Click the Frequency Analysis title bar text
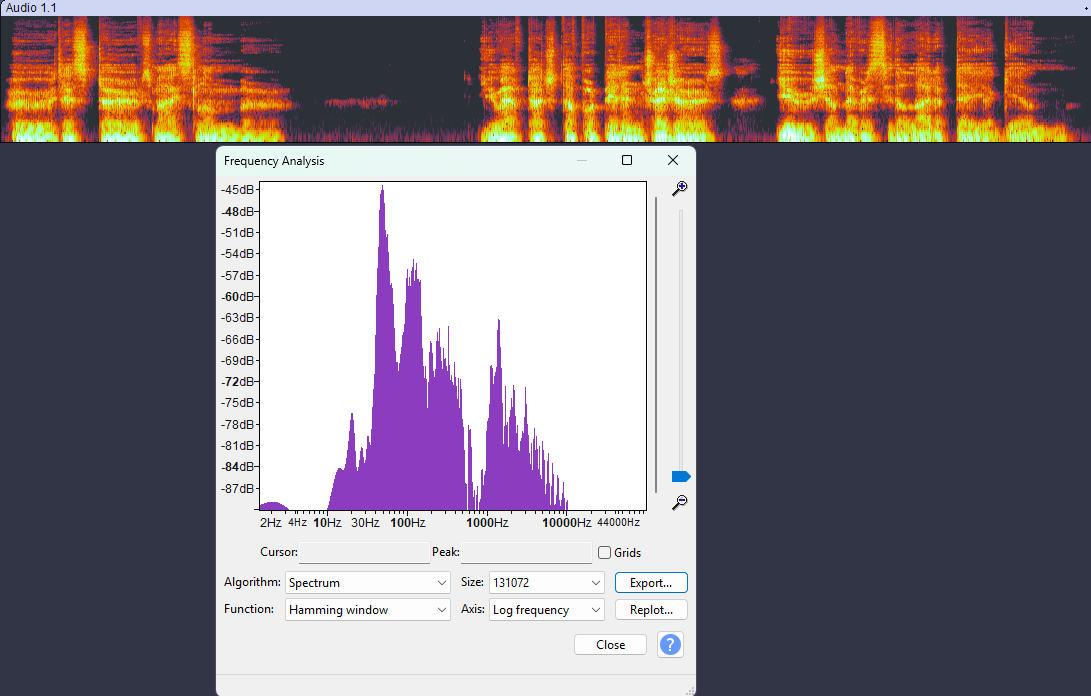Image resolution: width=1091 pixels, height=696 pixels. point(274,161)
